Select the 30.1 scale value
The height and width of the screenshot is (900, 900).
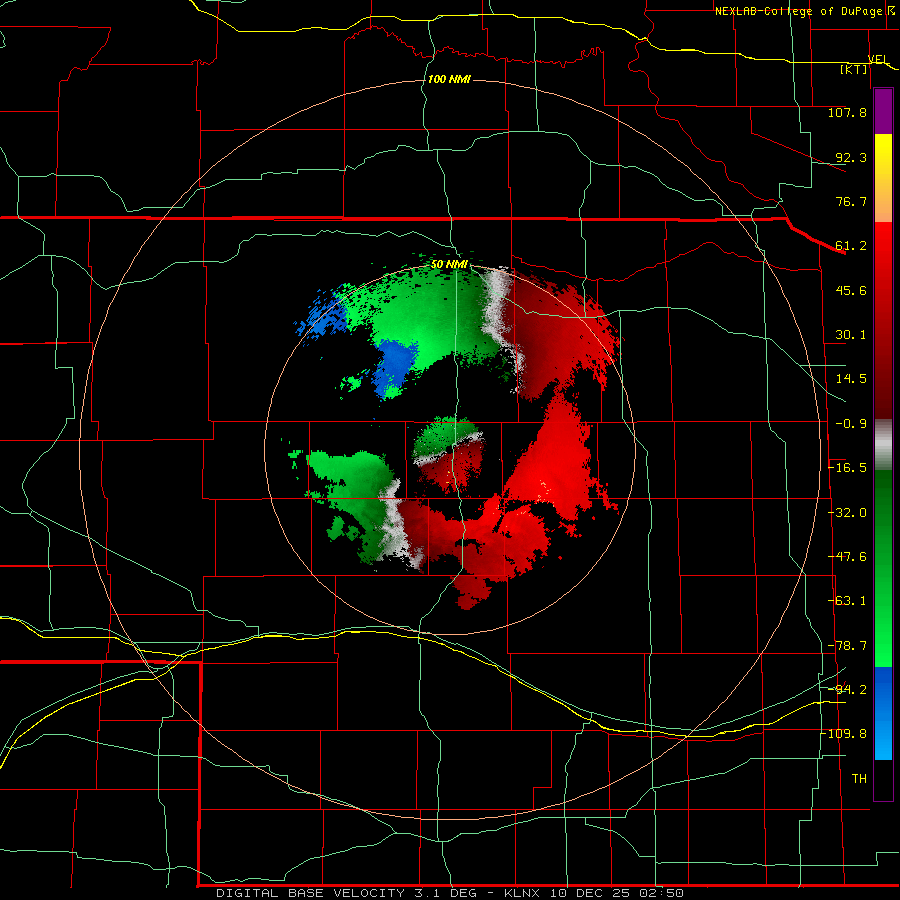851,335
